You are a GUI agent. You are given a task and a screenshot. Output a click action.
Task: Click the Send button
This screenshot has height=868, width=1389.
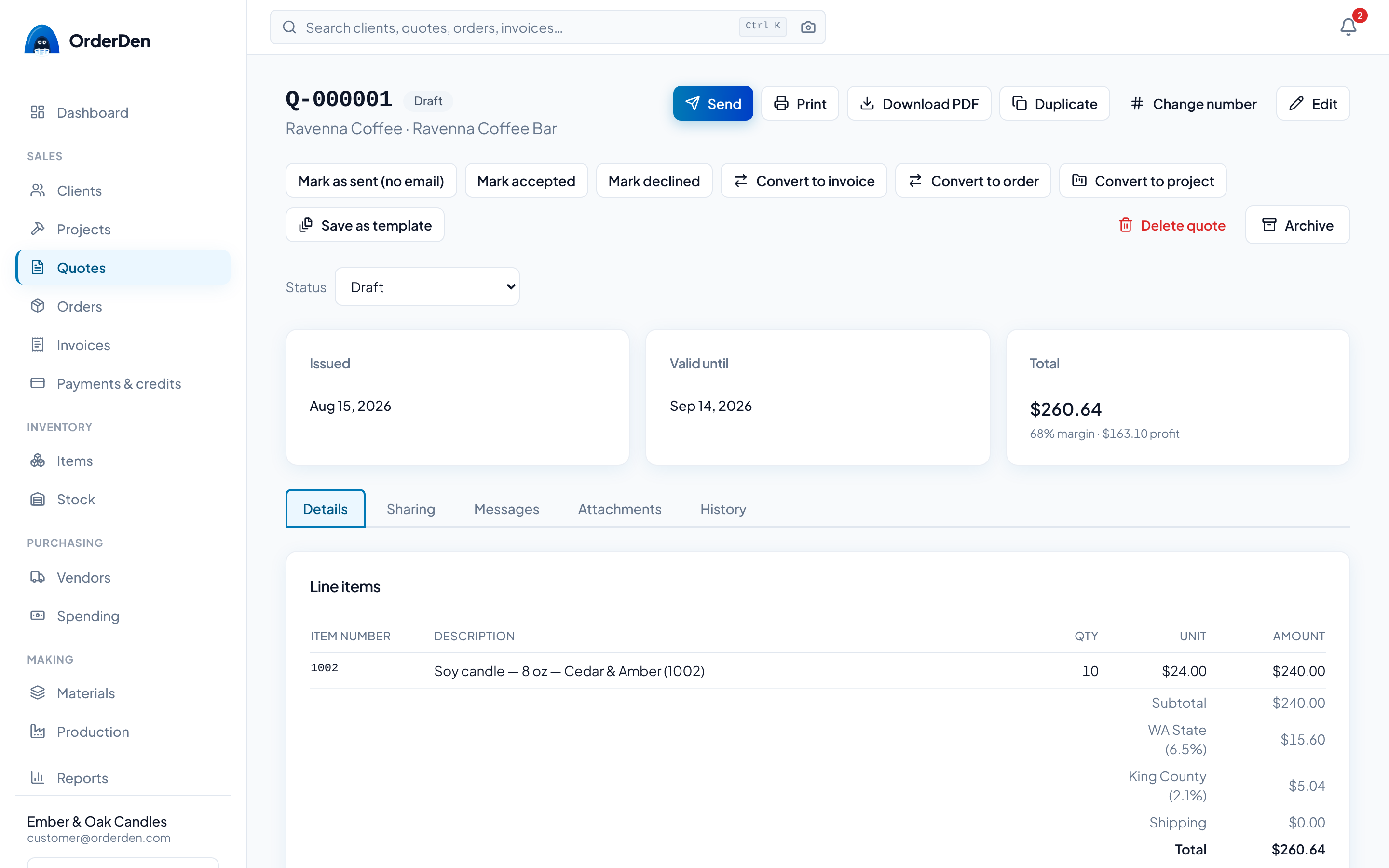tap(712, 103)
